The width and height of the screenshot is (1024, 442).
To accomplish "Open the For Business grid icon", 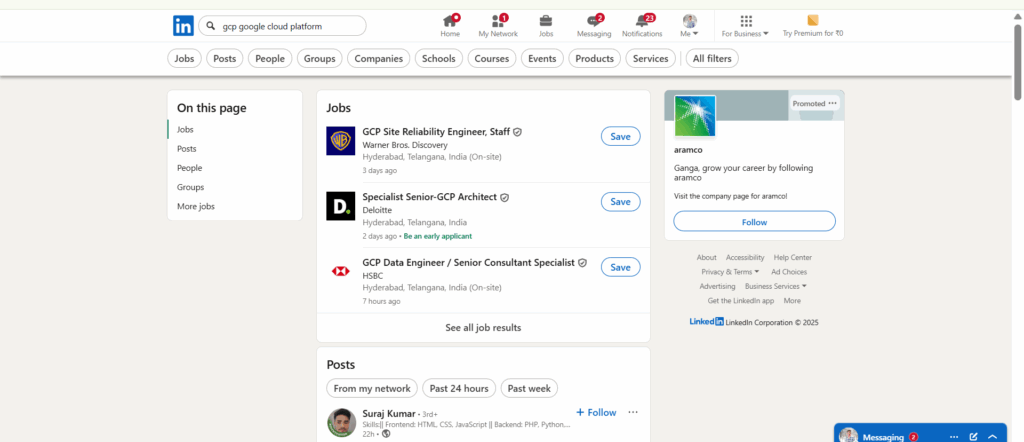I will [x=746, y=20].
